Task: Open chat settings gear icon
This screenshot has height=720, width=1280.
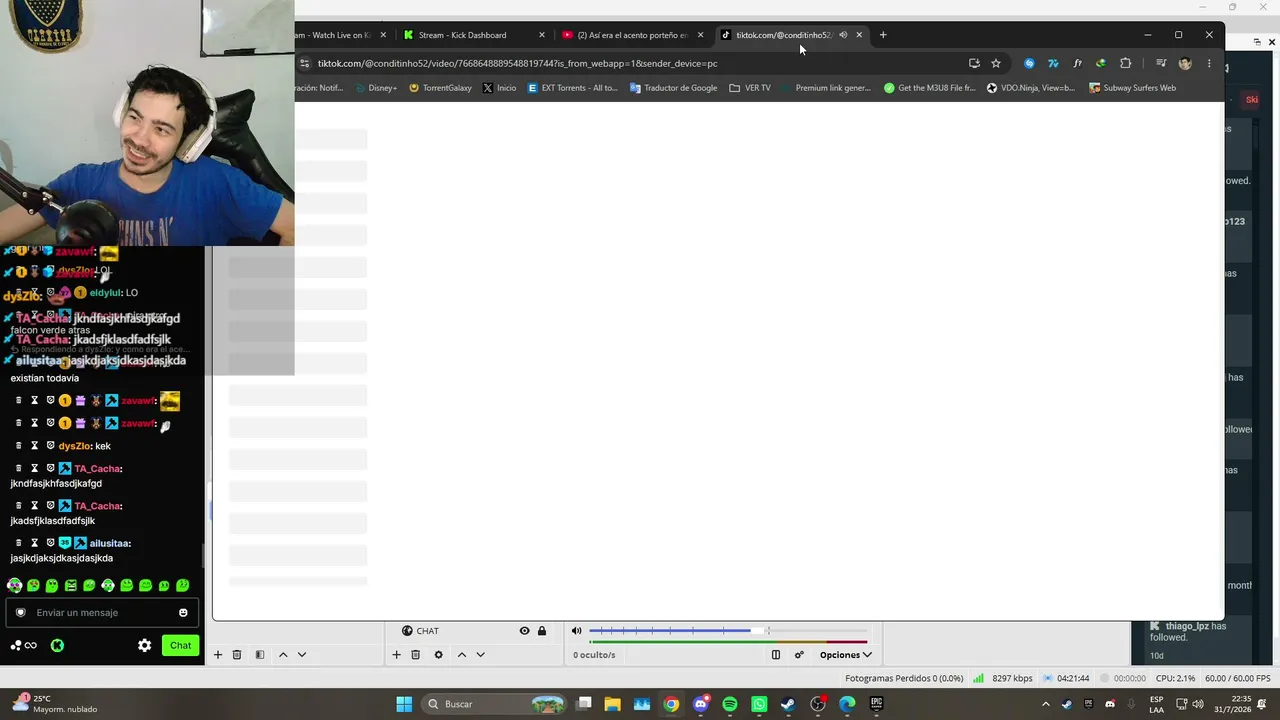Action: (x=144, y=645)
